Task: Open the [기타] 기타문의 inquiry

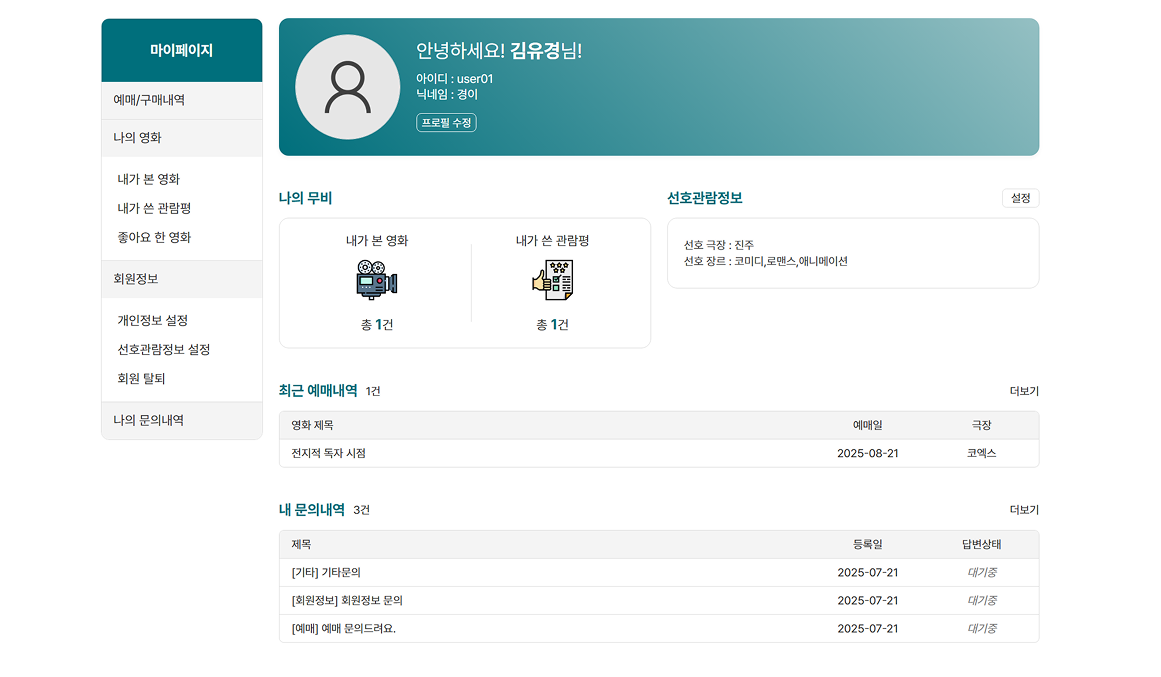Action: (326, 573)
